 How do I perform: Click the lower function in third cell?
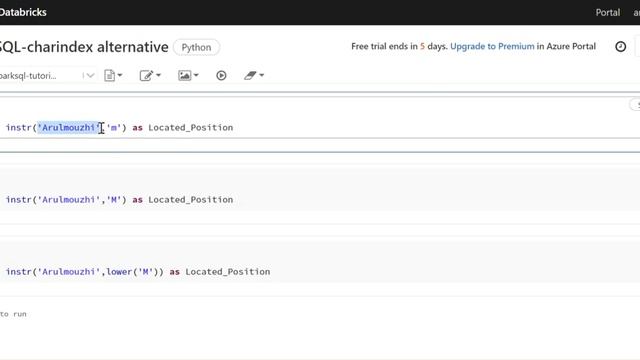pos(119,272)
